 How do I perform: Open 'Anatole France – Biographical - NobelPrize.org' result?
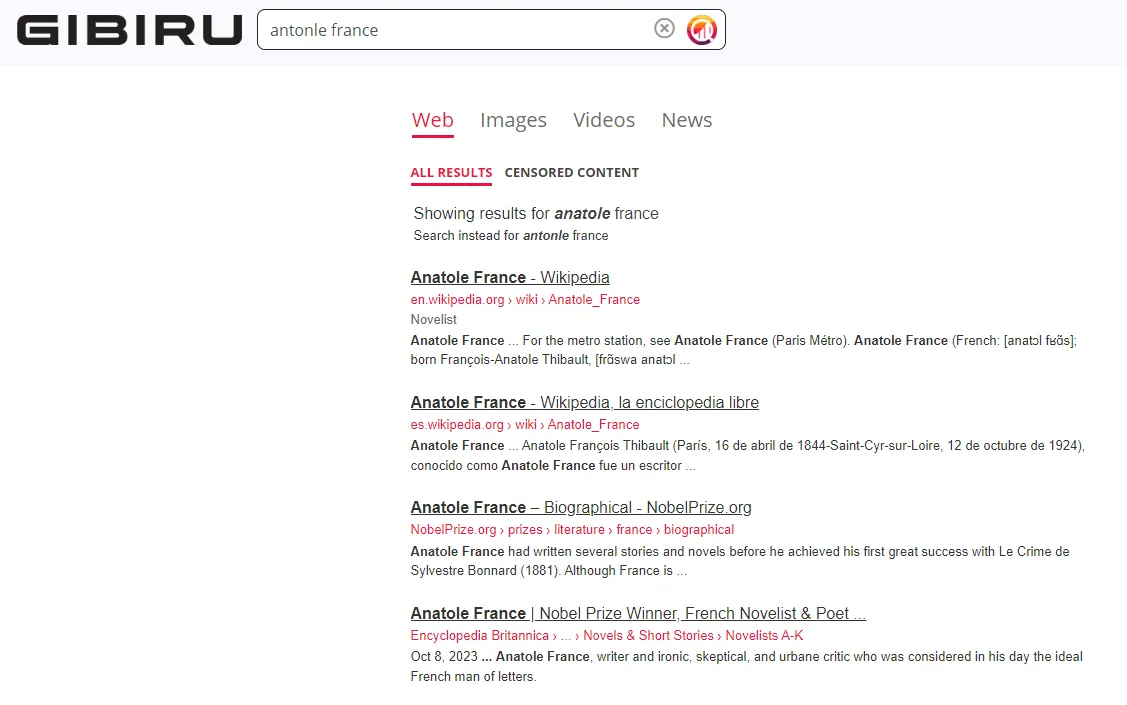click(581, 507)
